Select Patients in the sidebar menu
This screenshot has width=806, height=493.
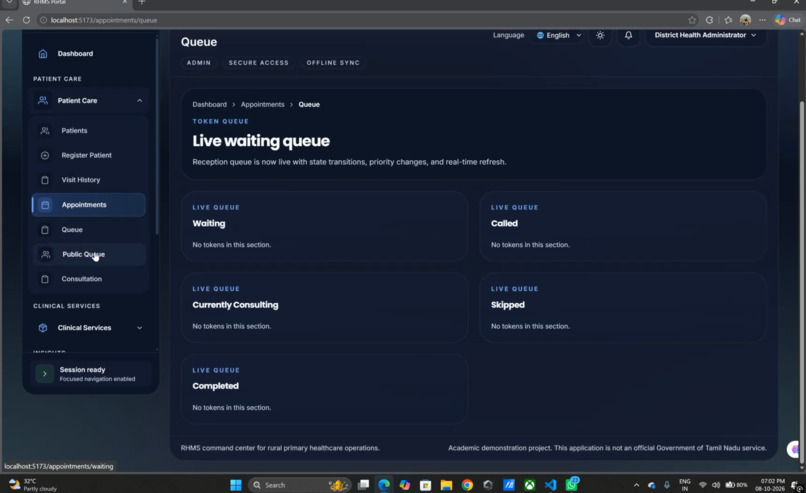click(x=88, y=131)
